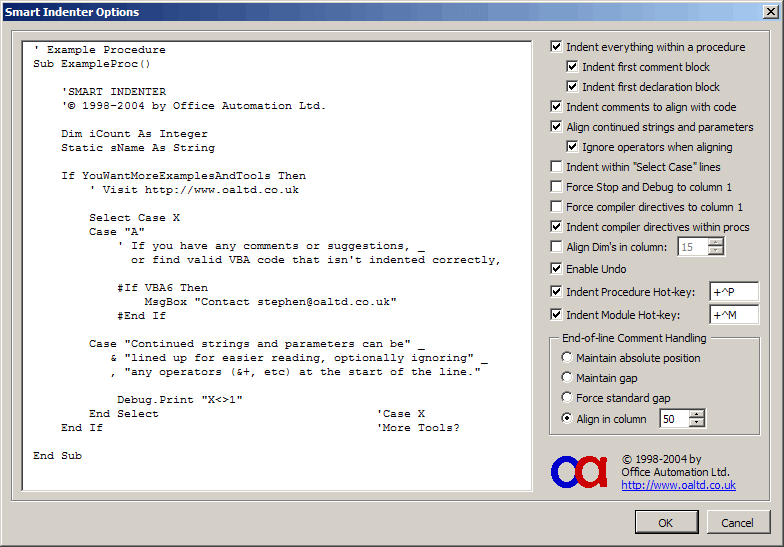Decrease Align Dim's column value

pos(716,250)
